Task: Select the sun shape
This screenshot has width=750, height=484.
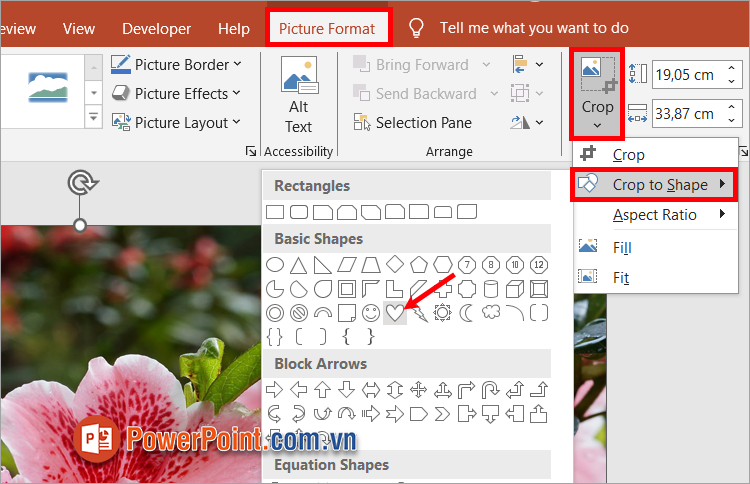Action: tap(442, 313)
